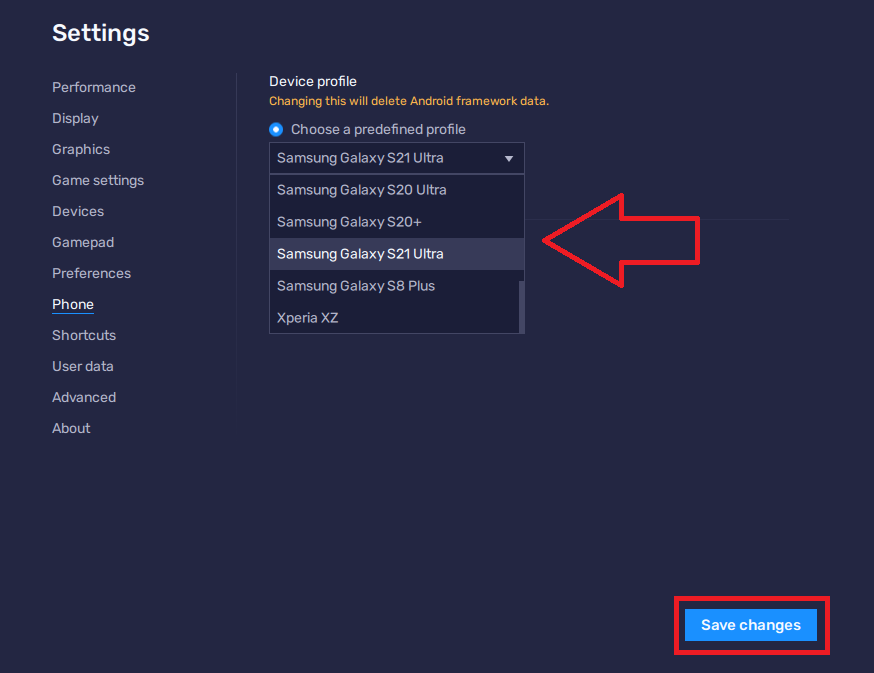Screen dimensions: 874x673
Task: Open Shortcuts settings
Action: [x=84, y=335]
